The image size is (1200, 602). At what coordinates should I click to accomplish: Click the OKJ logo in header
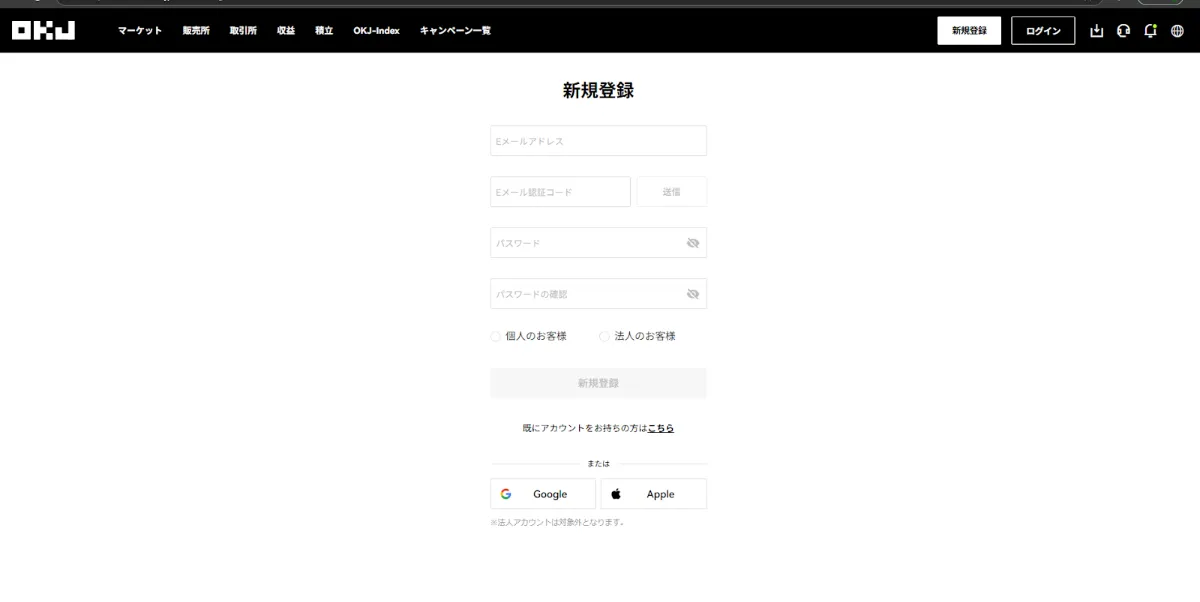click(44, 31)
